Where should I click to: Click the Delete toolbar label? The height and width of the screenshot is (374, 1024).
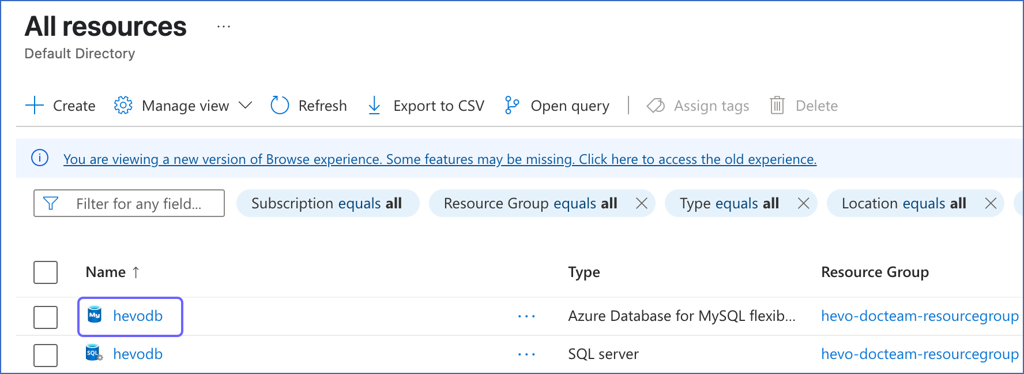pyautogui.click(x=816, y=106)
